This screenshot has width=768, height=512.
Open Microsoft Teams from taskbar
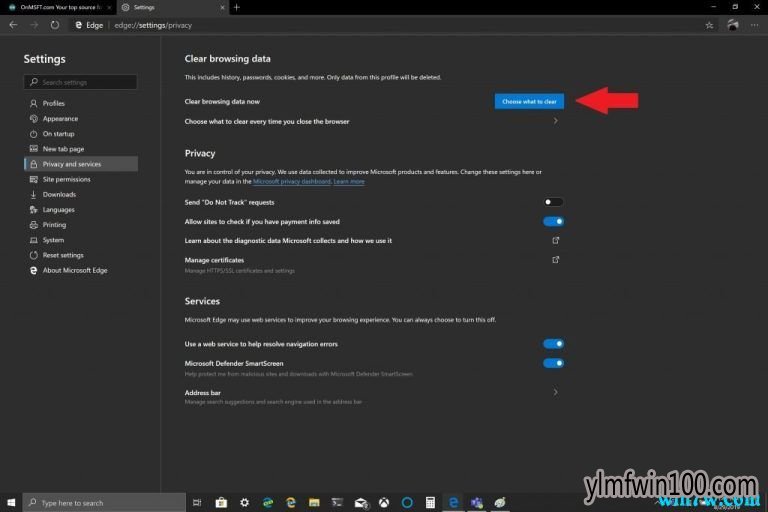click(477, 503)
